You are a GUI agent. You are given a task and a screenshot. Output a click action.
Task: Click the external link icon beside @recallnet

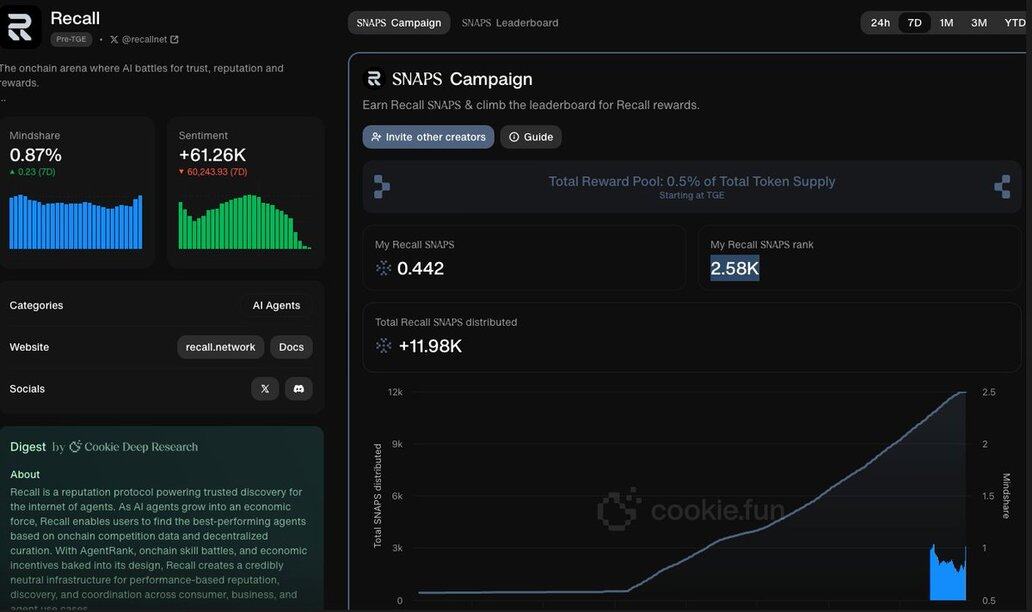174,39
